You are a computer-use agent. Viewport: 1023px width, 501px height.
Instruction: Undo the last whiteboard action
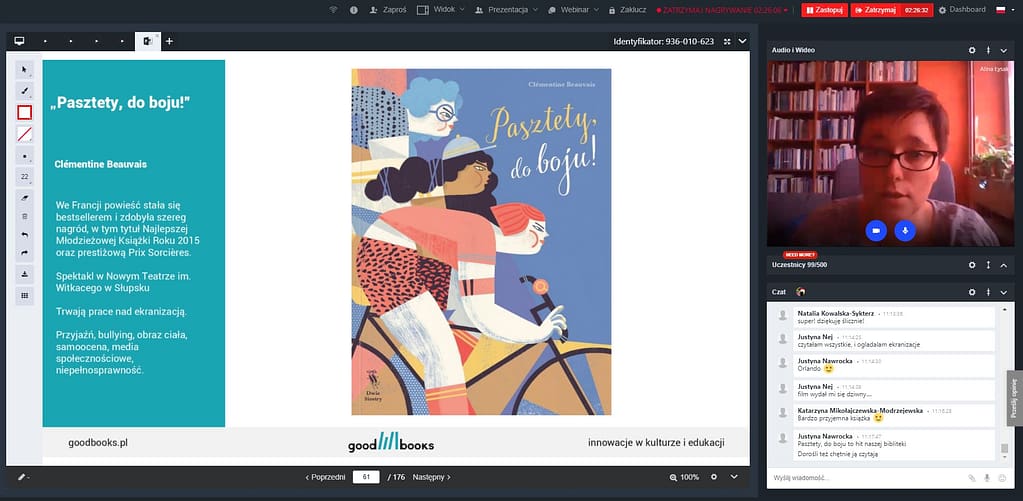(x=24, y=234)
